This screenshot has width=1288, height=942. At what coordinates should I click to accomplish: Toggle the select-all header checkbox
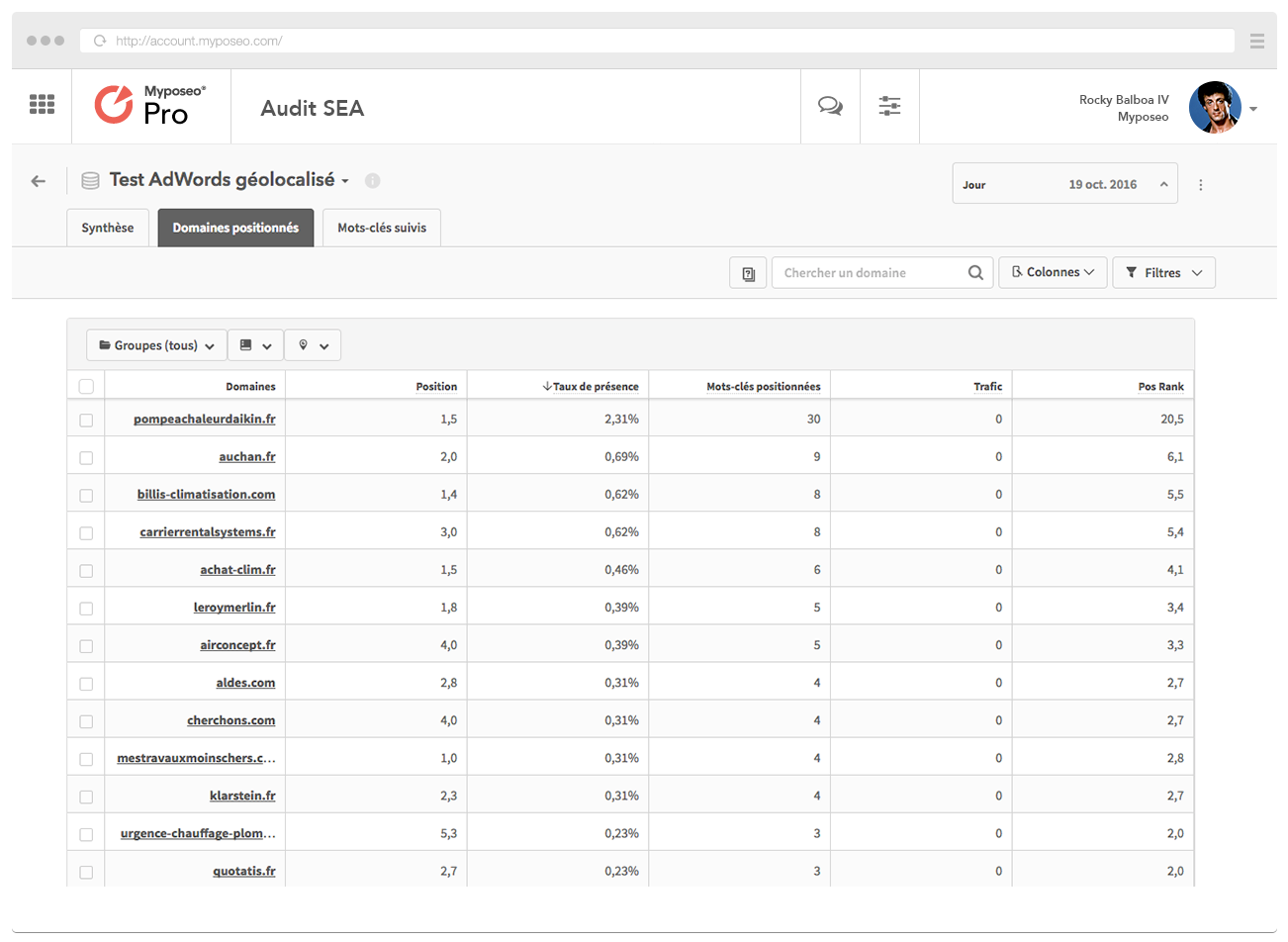point(86,387)
